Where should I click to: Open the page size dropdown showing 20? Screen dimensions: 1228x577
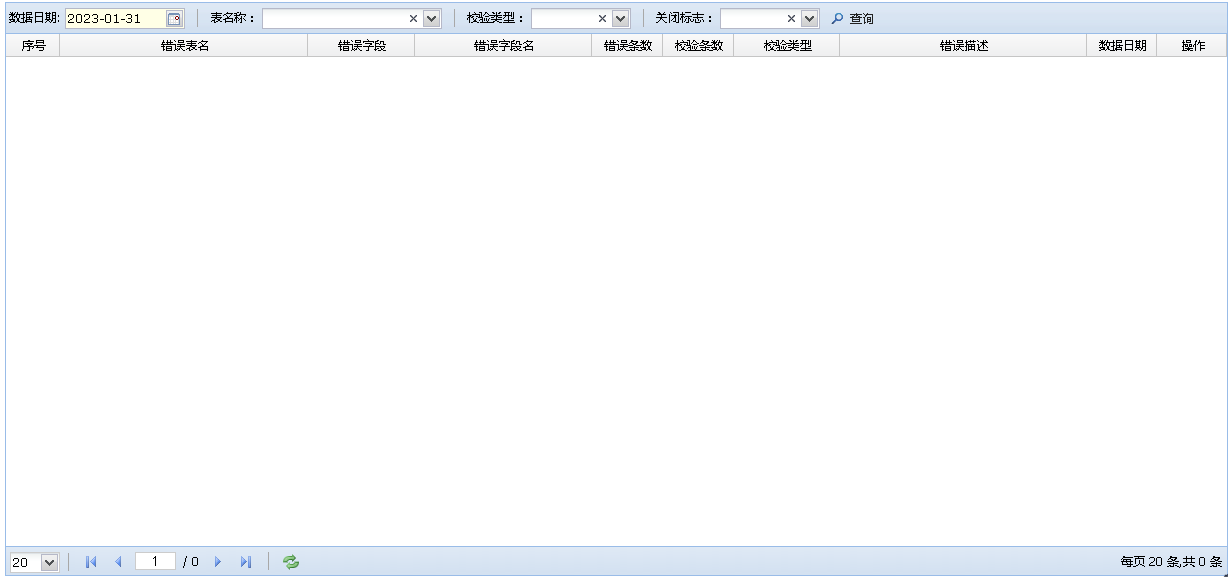click(50, 563)
